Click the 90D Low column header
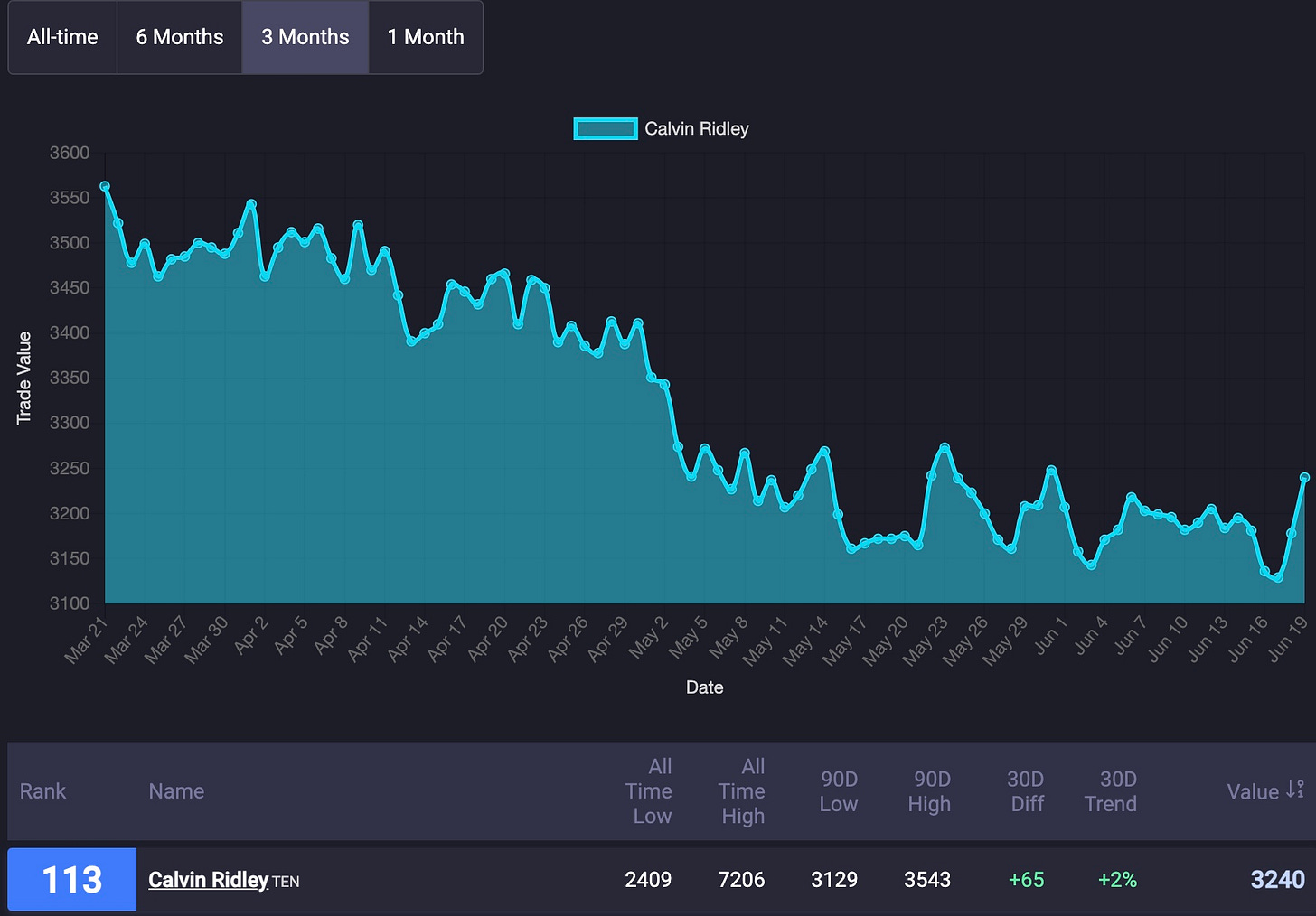Image resolution: width=1316 pixels, height=916 pixels. 839,791
